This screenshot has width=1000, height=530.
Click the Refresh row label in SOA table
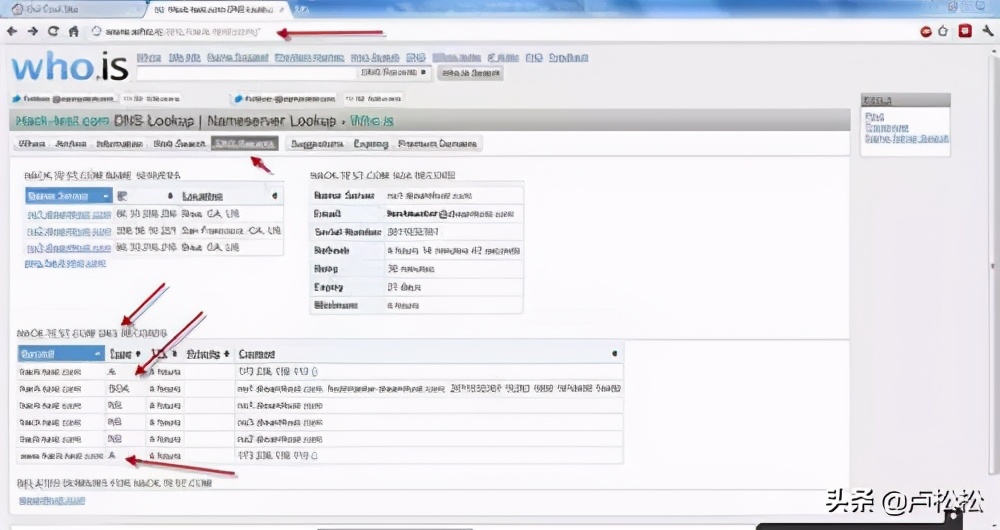332,251
